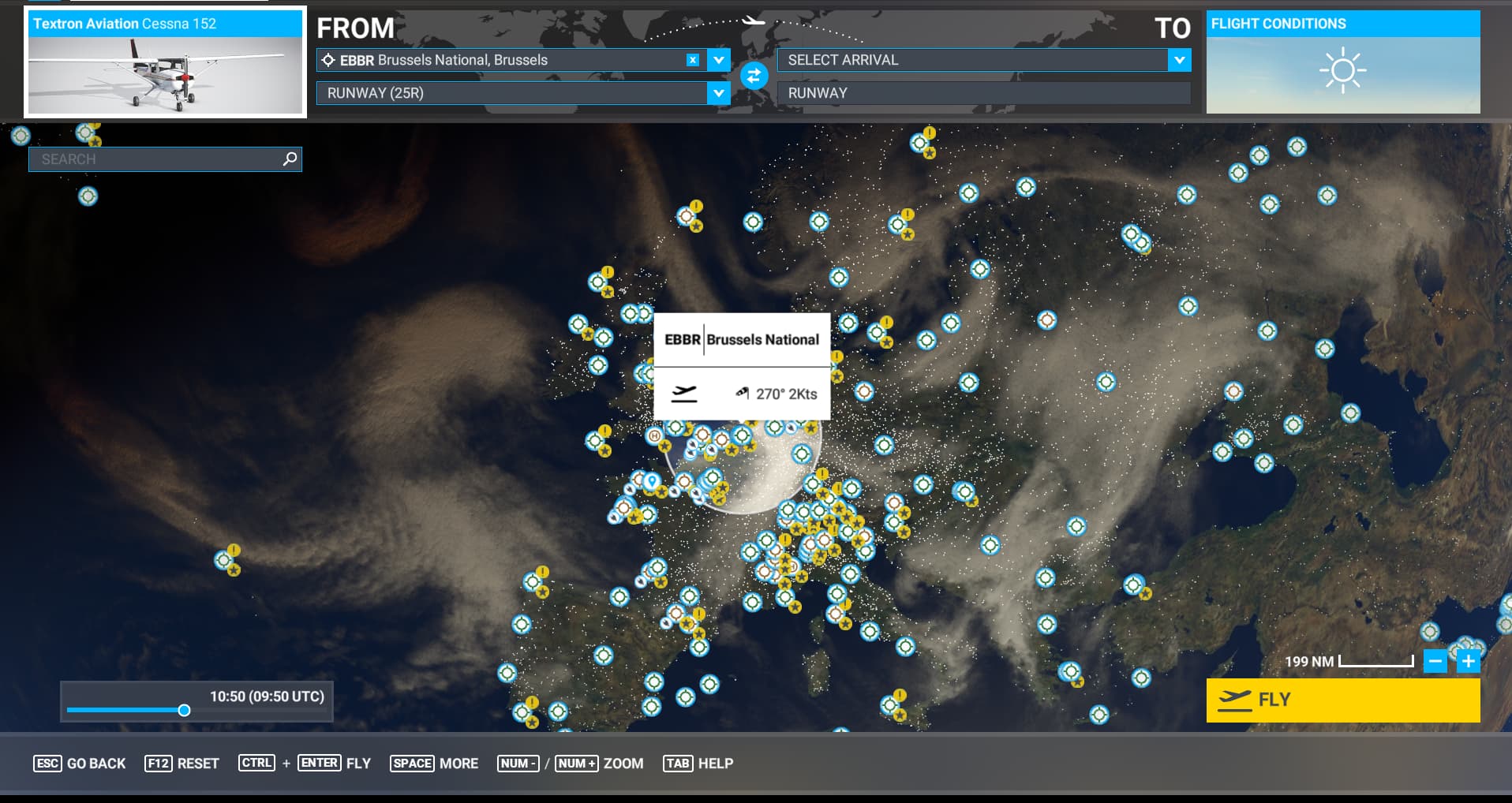
Task: Click the FROM heading
Action: click(x=355, y=28)
